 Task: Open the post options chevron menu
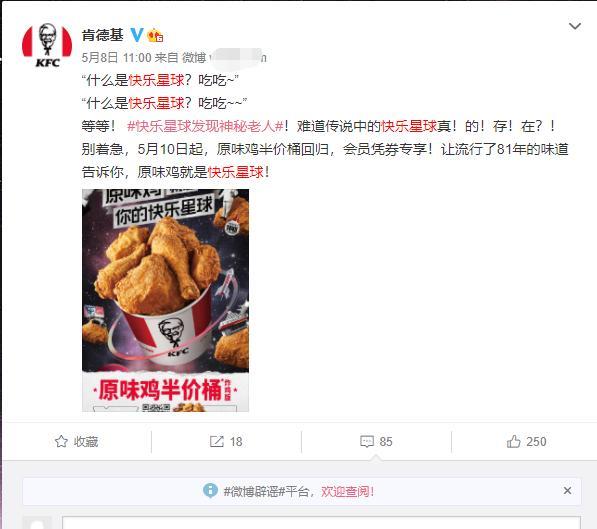(575, 26)
